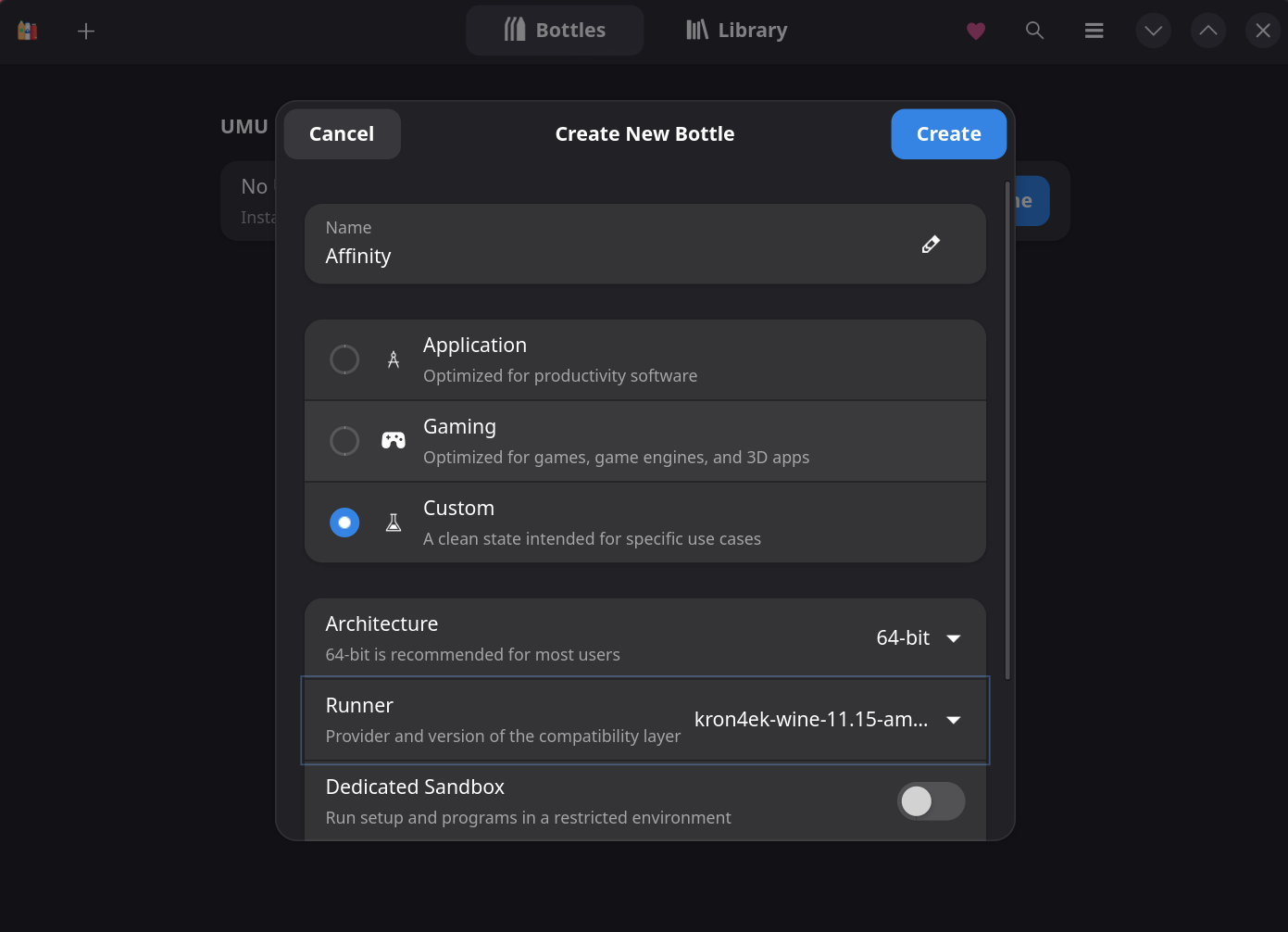Click the 'Optimized for games, game engines' text
Screen dimensions: 1288x932
click(616, 458)
